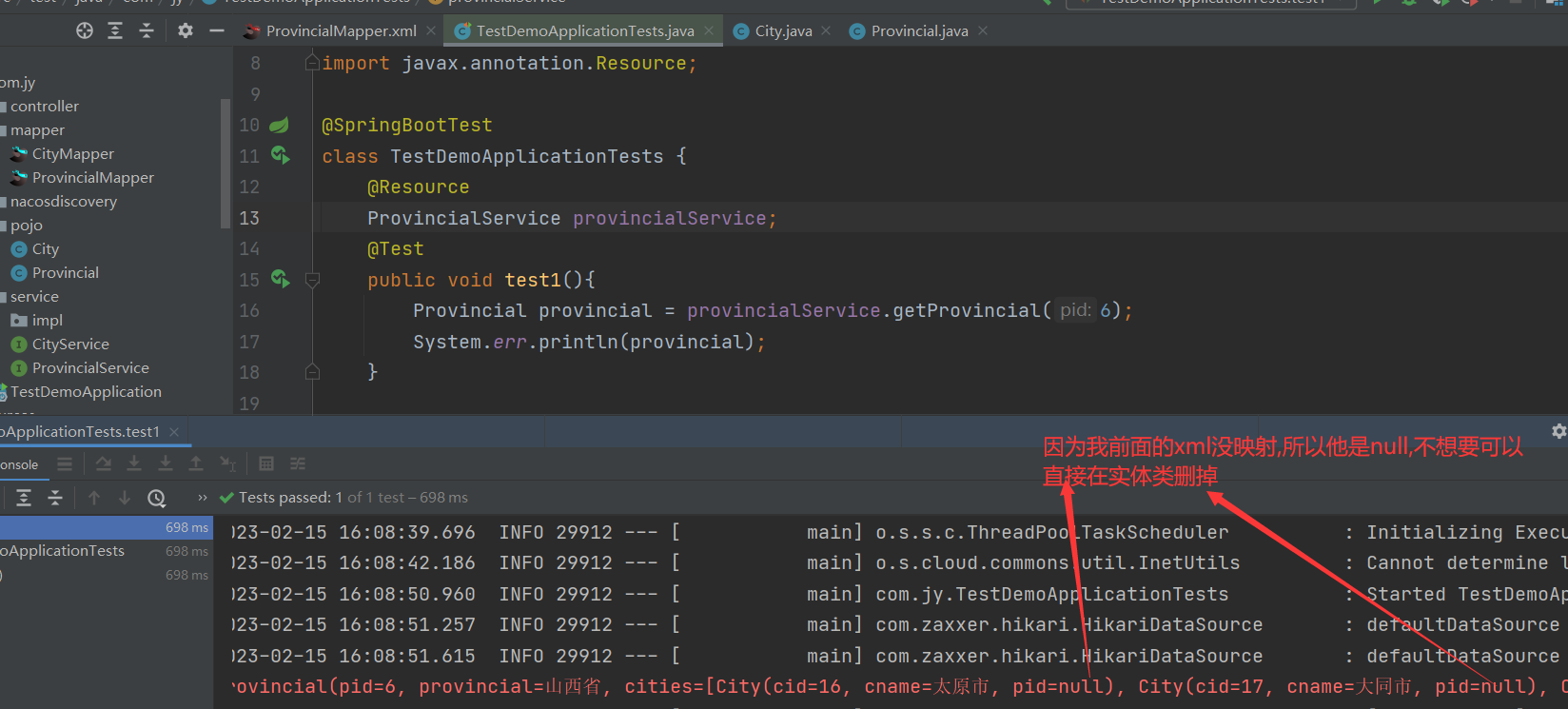The width and height of the screenshot is (1568, 709).
Task: Open project panel settings gear
Action: [x=186, y=30]
